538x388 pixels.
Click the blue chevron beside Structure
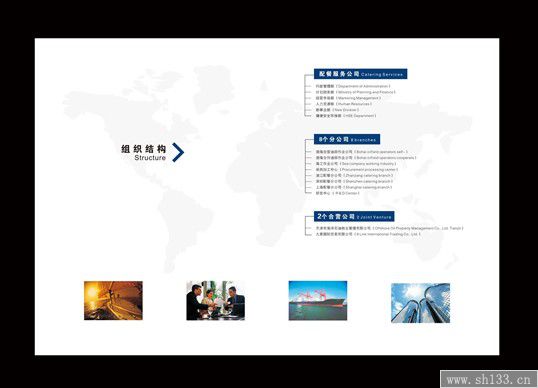178,152
